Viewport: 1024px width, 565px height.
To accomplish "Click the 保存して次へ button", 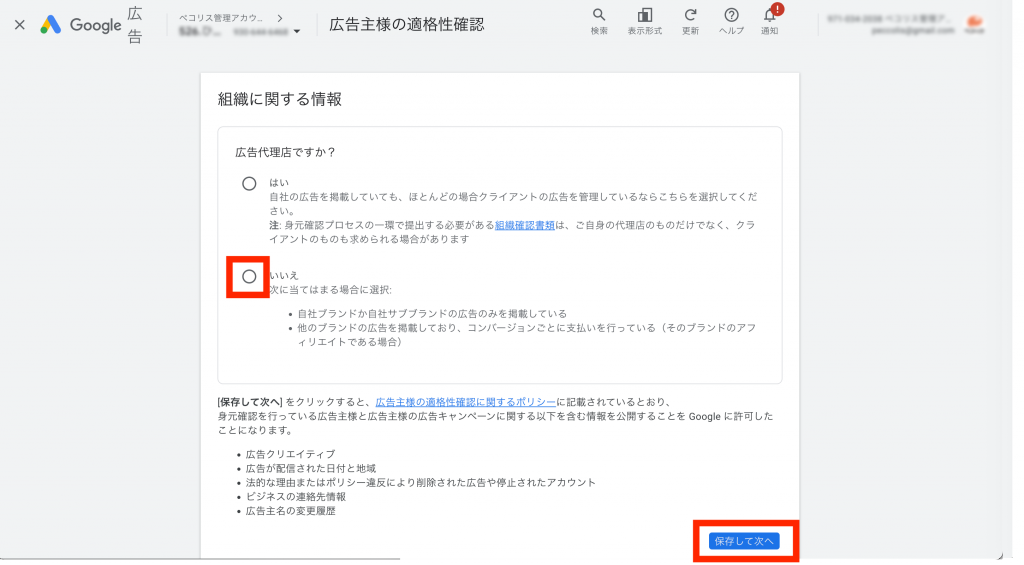I will click(x=743, y=540).
